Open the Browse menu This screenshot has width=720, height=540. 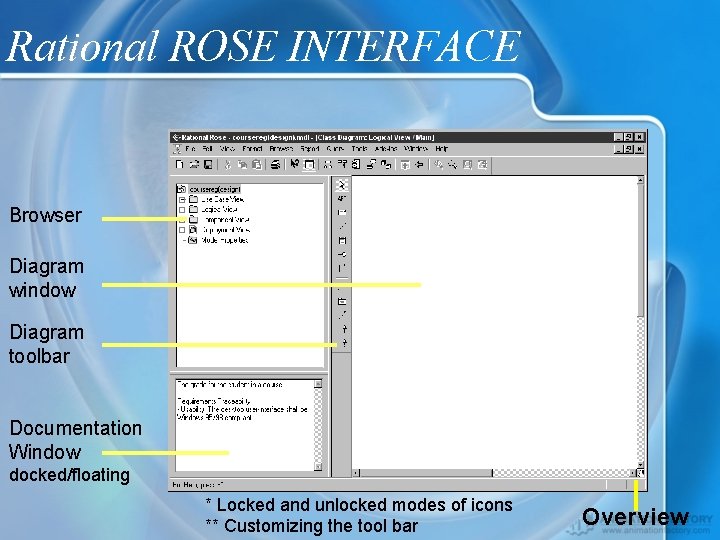click(x=281, y=149)
